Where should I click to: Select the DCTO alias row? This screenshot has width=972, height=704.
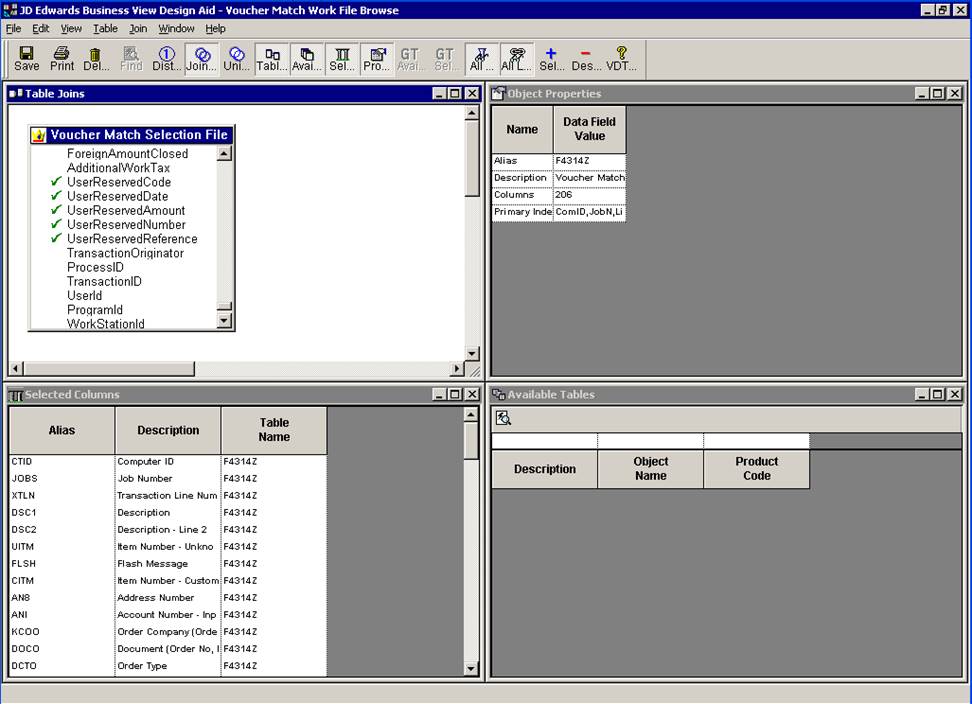[62, 666]
